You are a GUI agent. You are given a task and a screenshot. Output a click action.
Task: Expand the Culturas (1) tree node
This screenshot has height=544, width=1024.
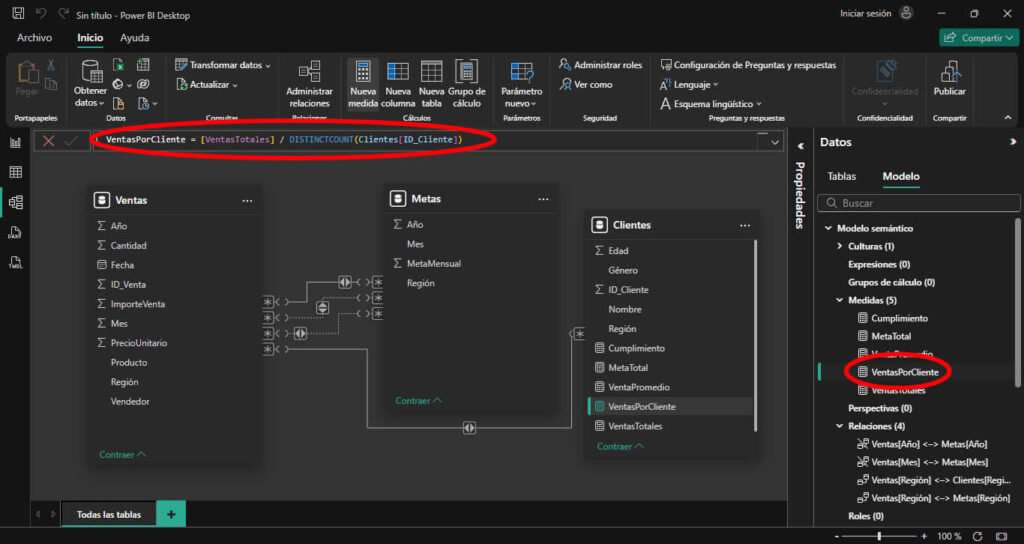point(839,246)
